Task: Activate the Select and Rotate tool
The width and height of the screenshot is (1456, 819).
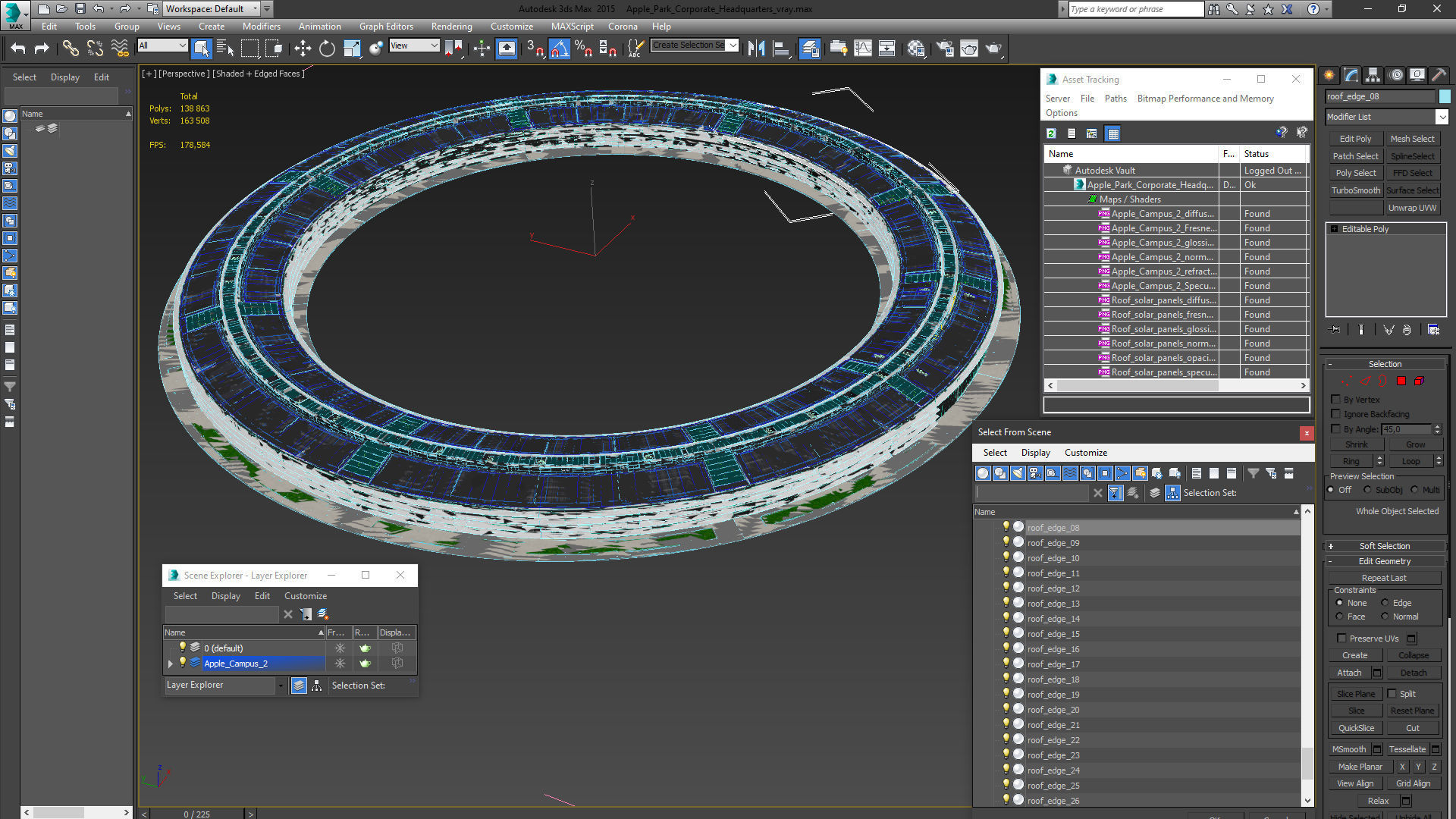Action: [327, 49]
